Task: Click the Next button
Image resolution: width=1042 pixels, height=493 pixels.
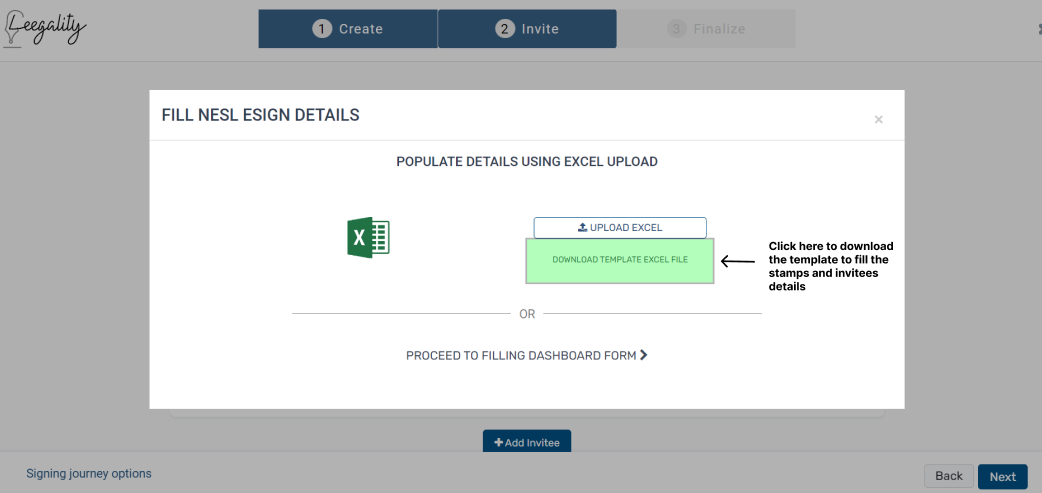Action: 1003,476
